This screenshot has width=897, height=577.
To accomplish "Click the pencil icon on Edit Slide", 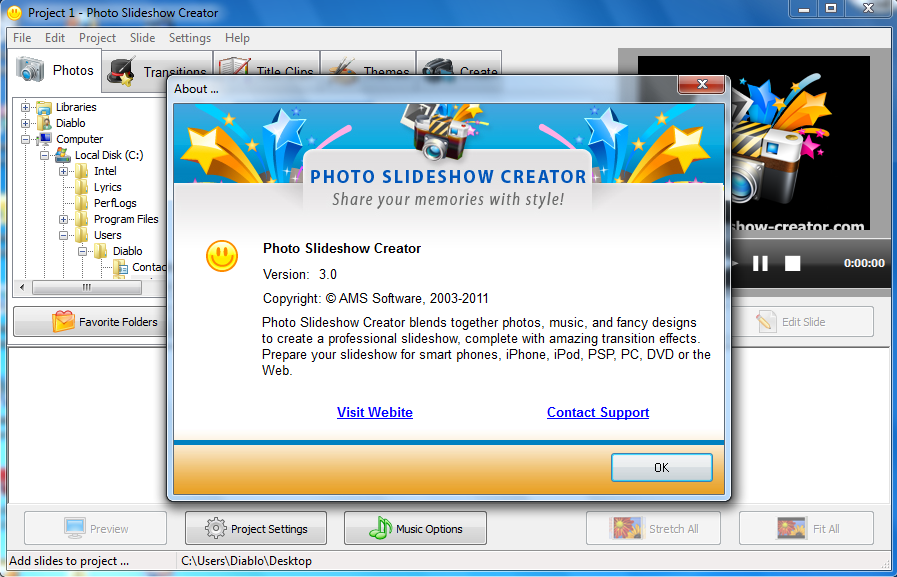I will tap(766, 321).
